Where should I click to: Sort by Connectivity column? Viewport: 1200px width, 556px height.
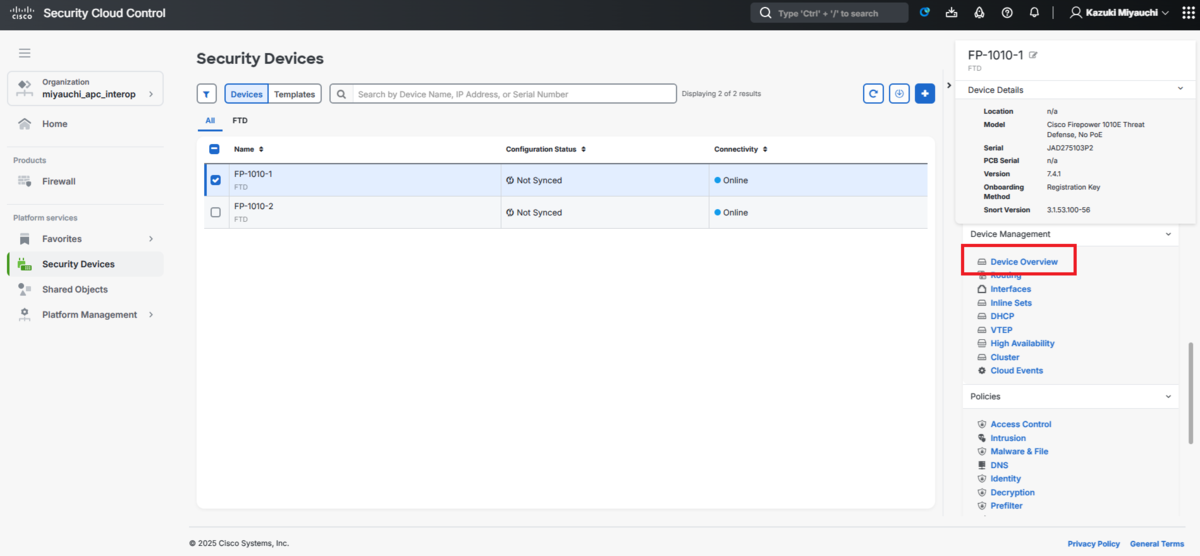(741, 149)
